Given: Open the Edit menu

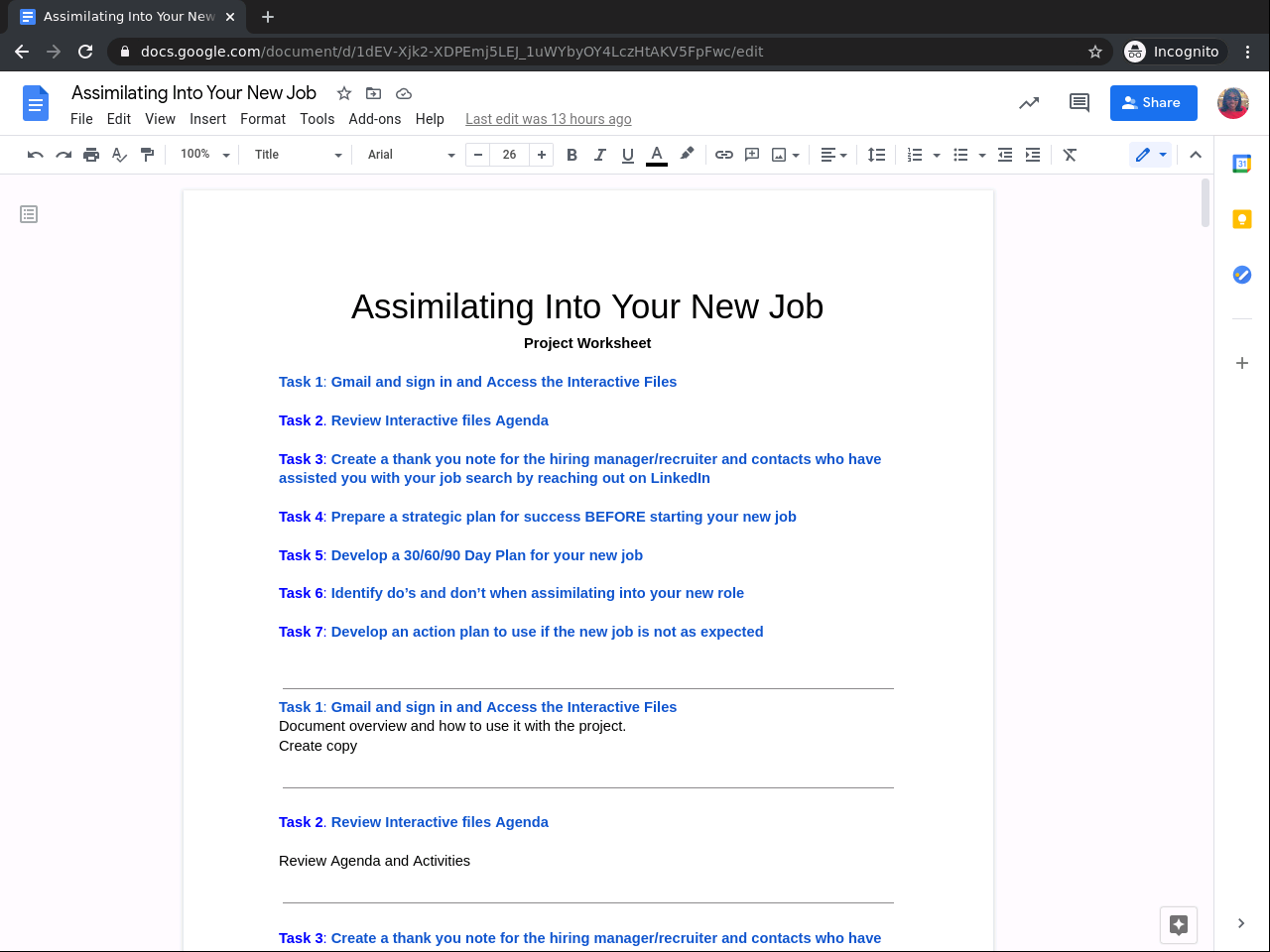Looking at the screenshot, I should [x=119, y=119].
